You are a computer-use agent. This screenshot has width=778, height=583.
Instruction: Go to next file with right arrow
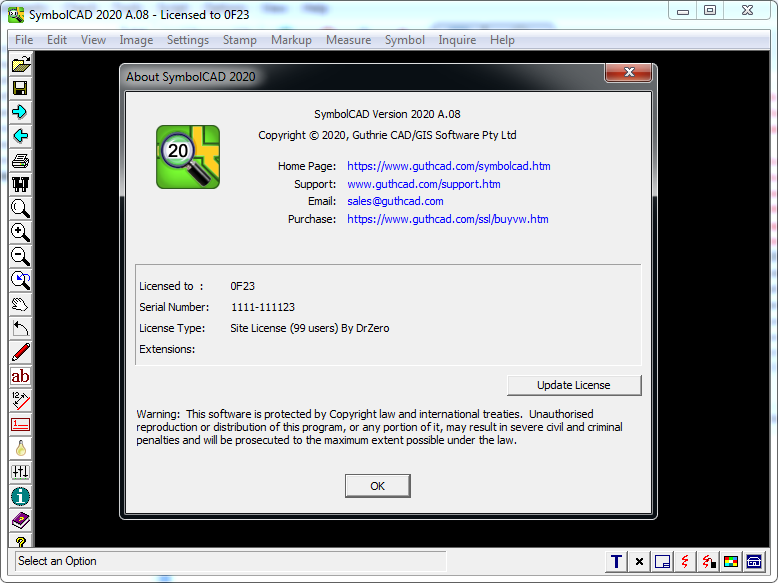21,112
